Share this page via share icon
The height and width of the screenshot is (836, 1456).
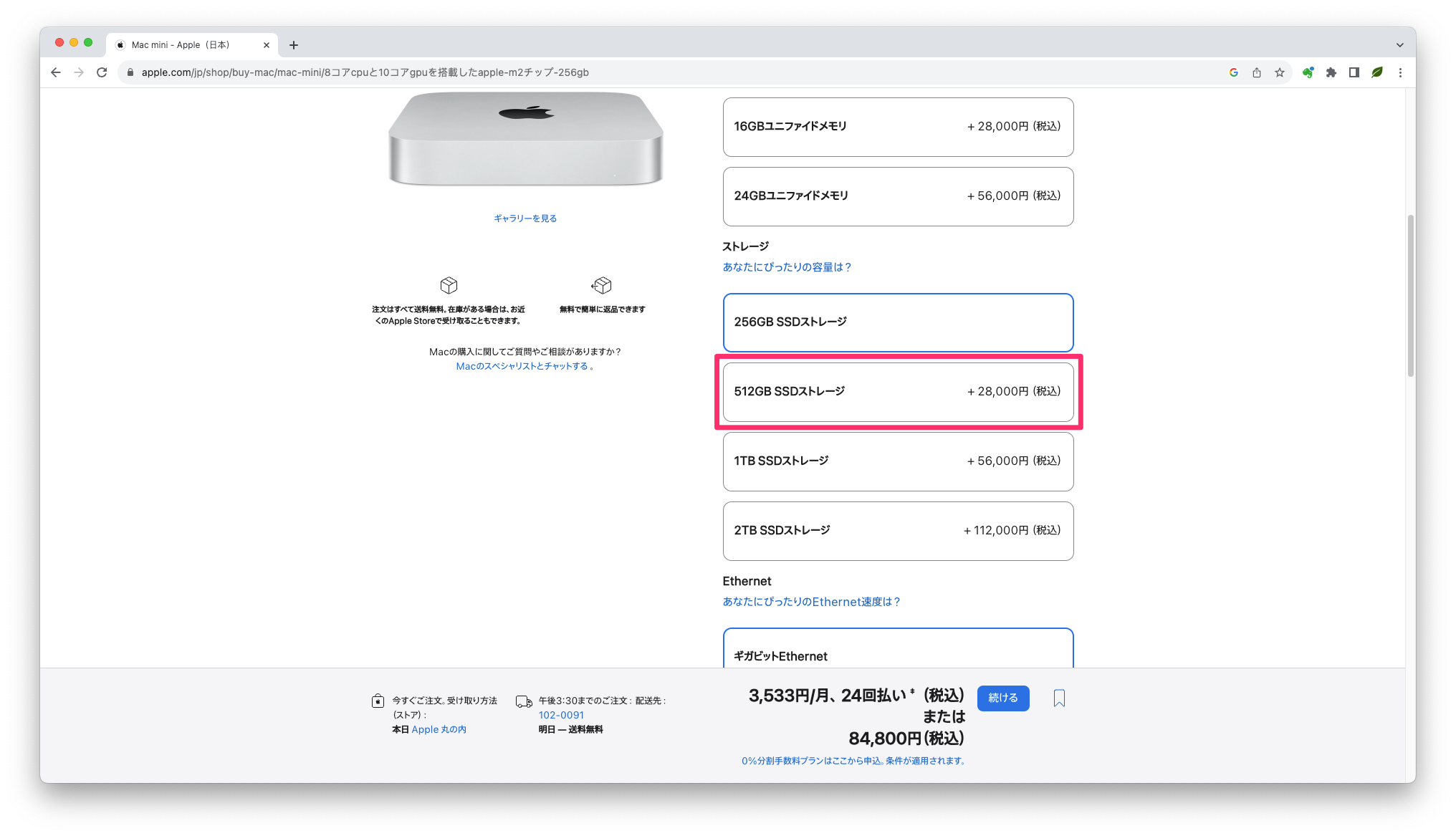[1256, 72]
